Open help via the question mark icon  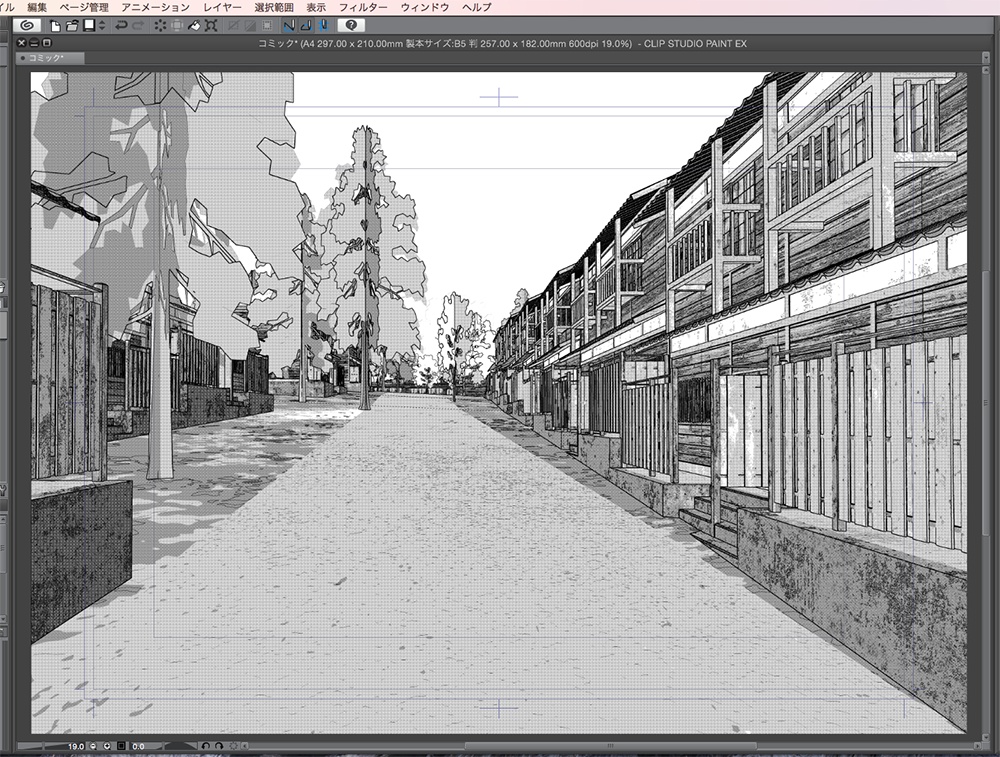tap(349, 28)
